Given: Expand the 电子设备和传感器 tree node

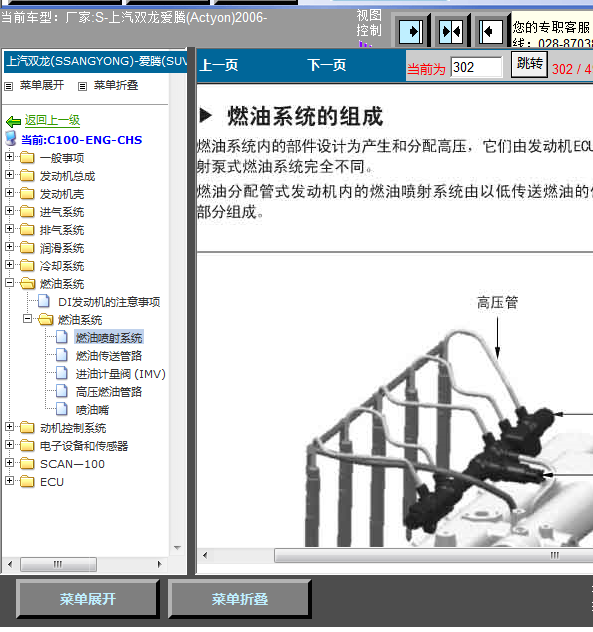Looking at the screenshot, I should click(10, 444).
